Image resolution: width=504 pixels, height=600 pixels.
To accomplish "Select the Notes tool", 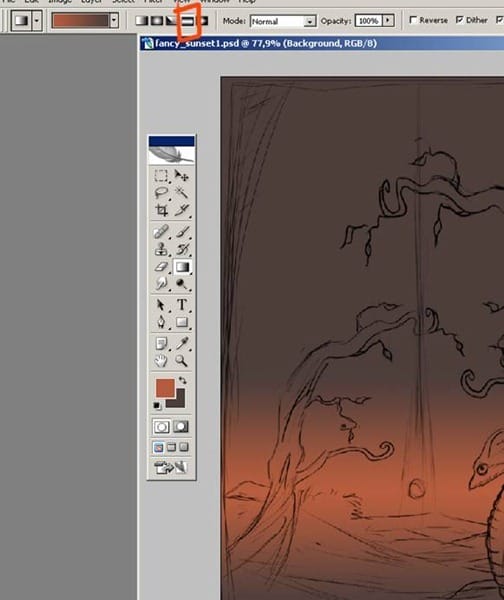I will click(161, 343).
